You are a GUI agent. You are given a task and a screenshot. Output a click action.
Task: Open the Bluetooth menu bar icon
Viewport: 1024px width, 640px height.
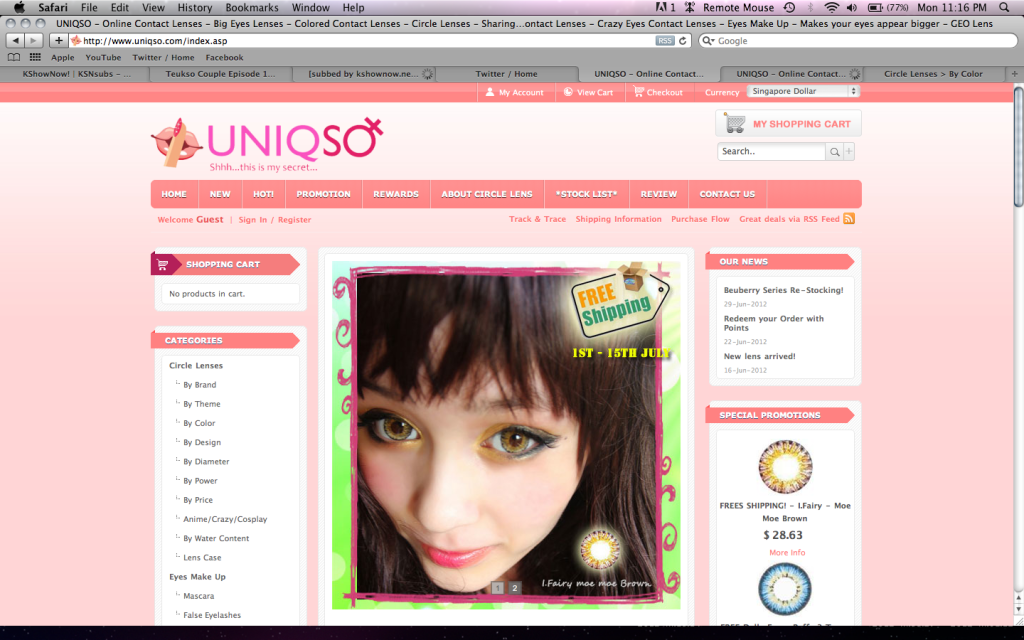click(x=810, y=7)
